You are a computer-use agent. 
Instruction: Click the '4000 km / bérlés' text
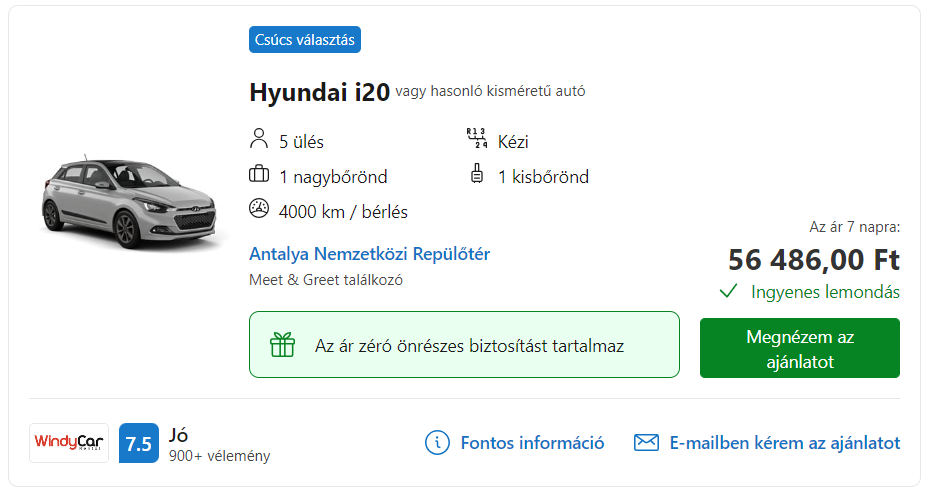pos(343,212)
